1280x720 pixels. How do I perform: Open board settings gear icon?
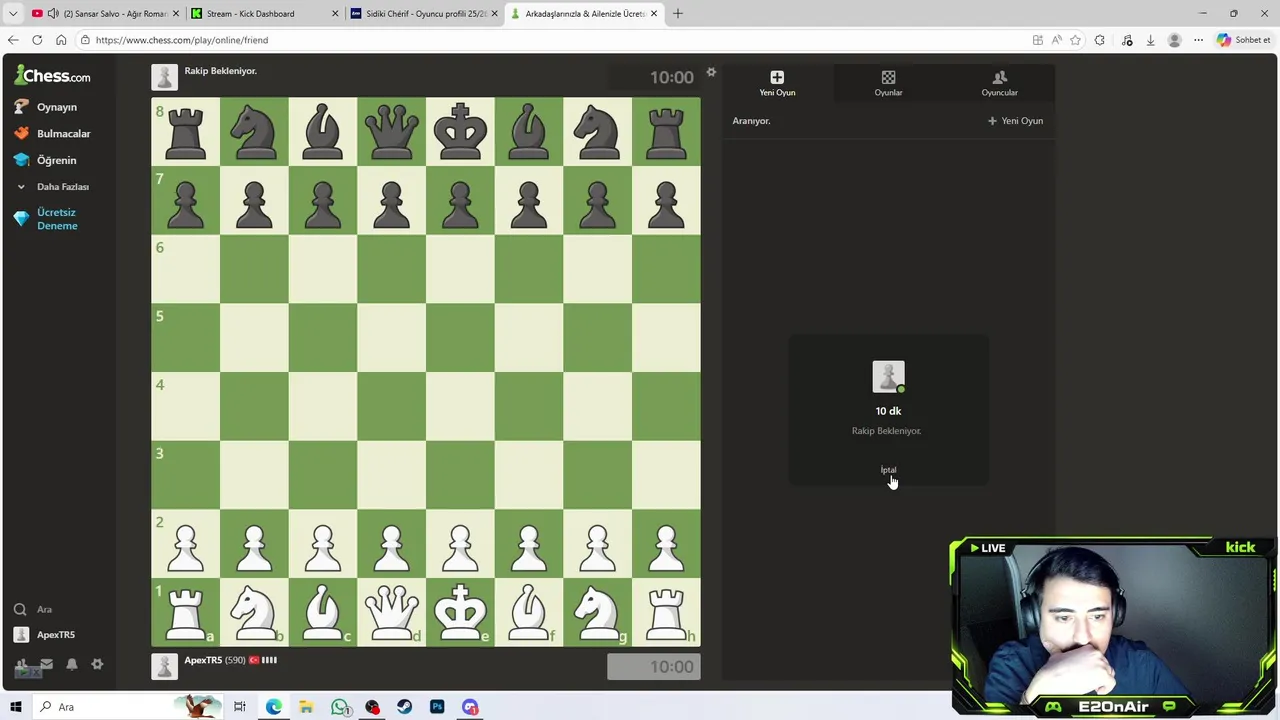(x=711, y=72)
